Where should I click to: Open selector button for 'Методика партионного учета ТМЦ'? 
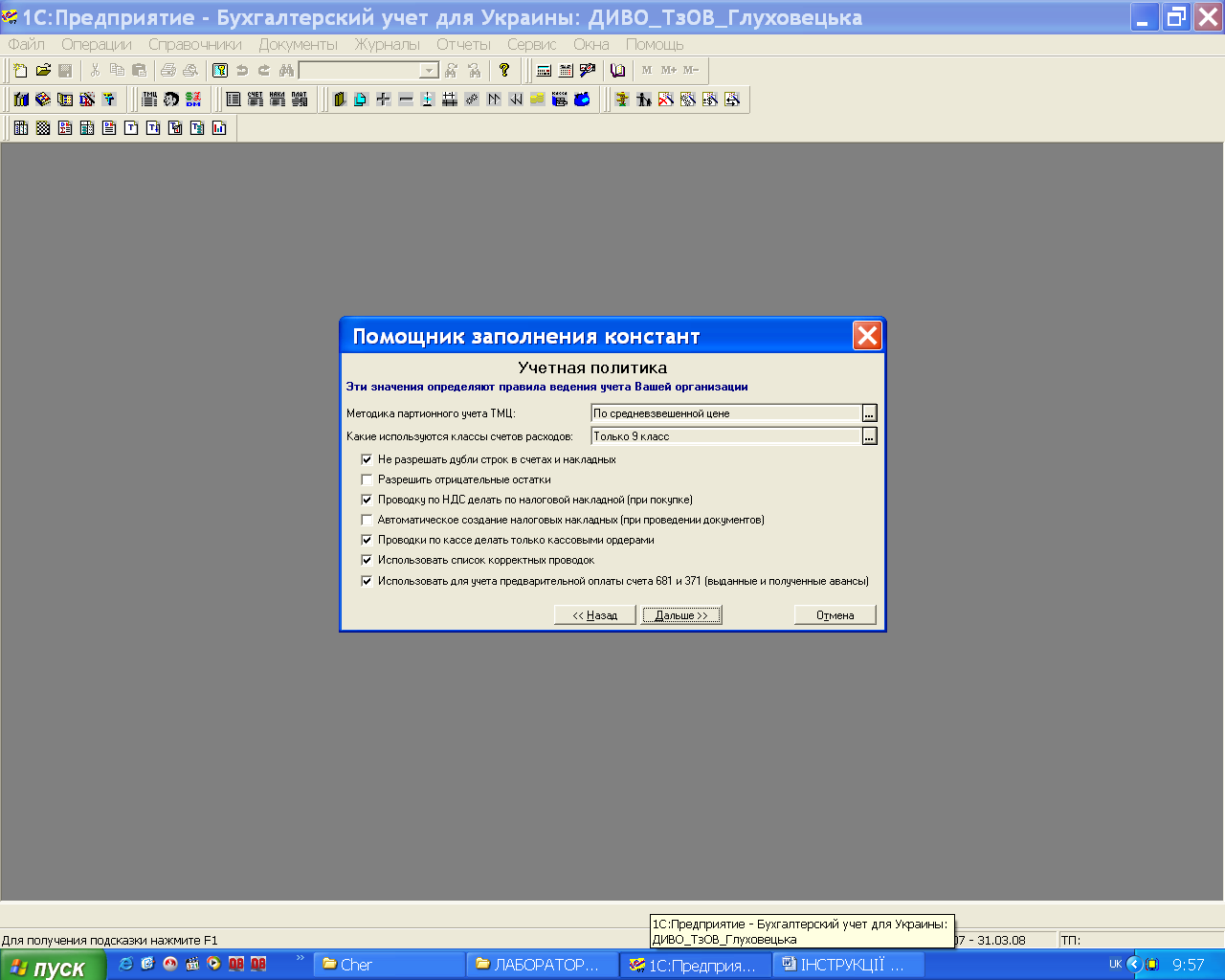[869, 413]
